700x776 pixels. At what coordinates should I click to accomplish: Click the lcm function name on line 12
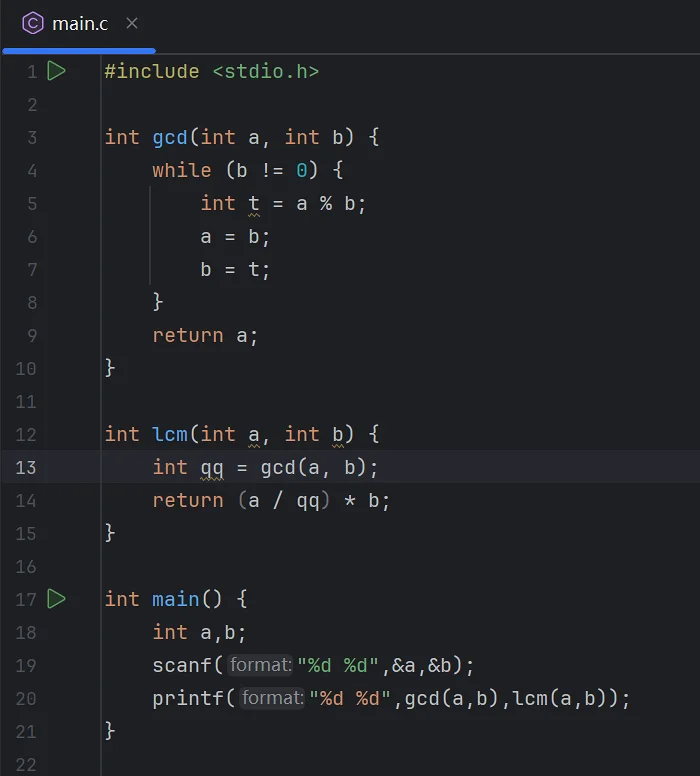(x=170, y=435)
